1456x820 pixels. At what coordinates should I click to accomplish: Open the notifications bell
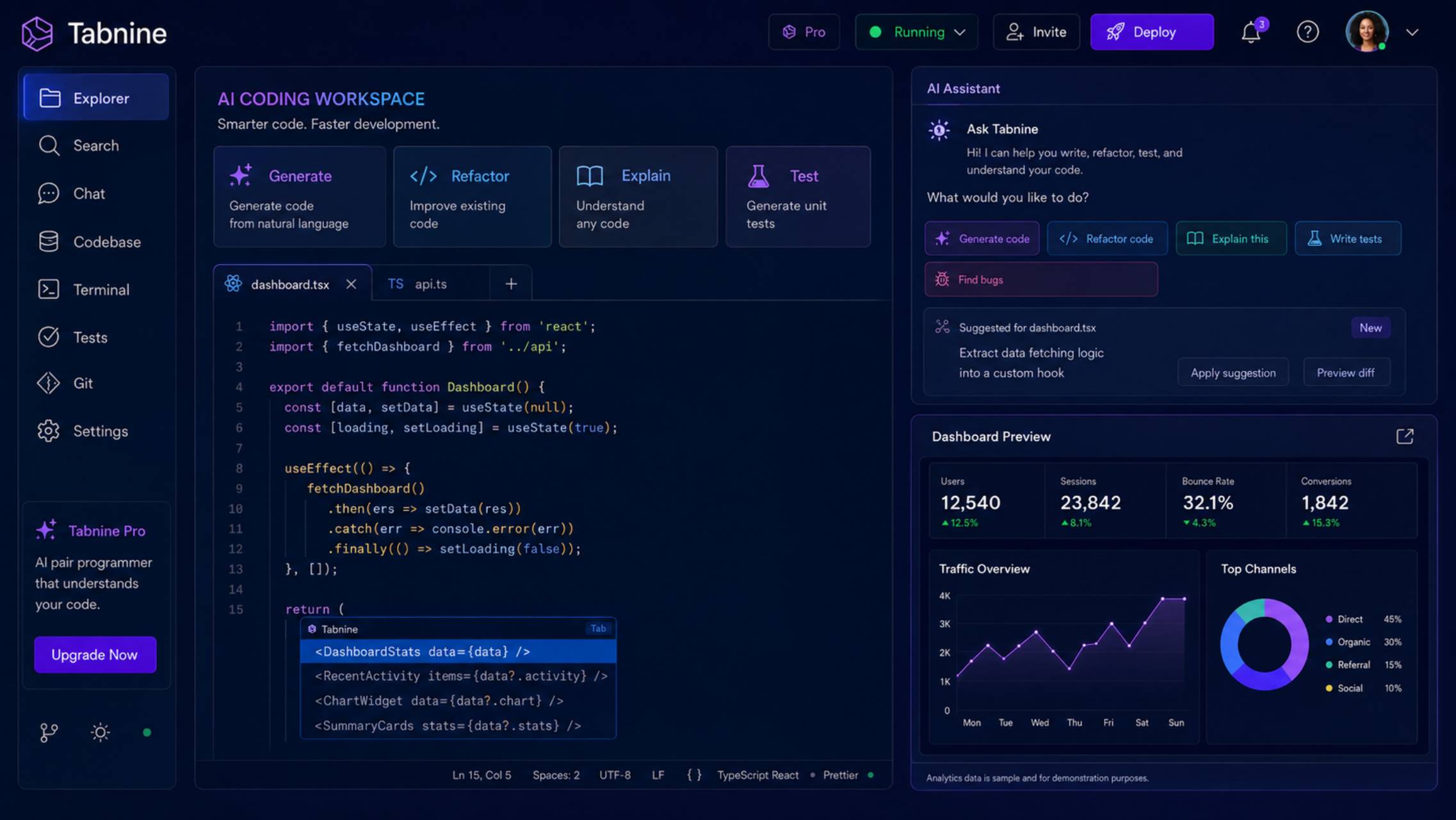1251,32
